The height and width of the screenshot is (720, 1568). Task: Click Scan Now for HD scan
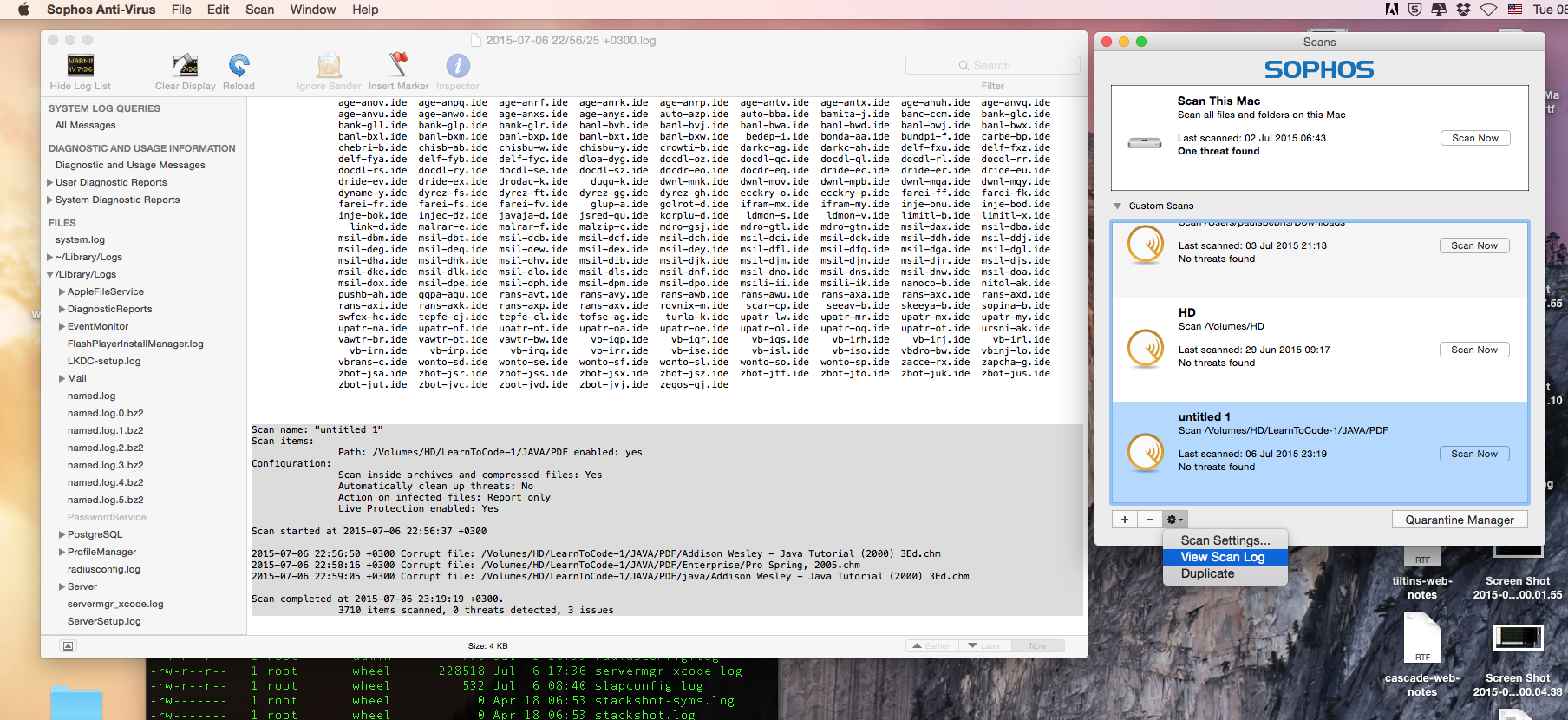click(1474, 350)
